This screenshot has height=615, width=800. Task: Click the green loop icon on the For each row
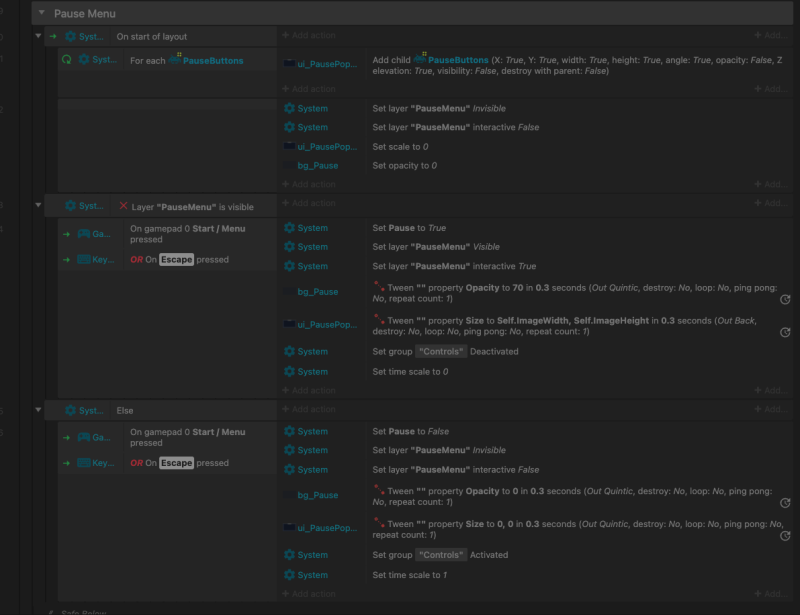66,59
